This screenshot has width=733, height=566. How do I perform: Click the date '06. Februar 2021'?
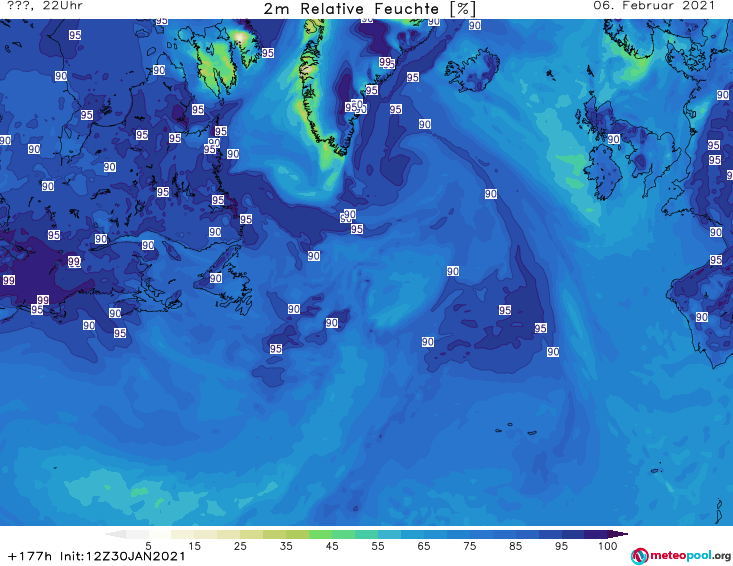click(x=654, y=6)
